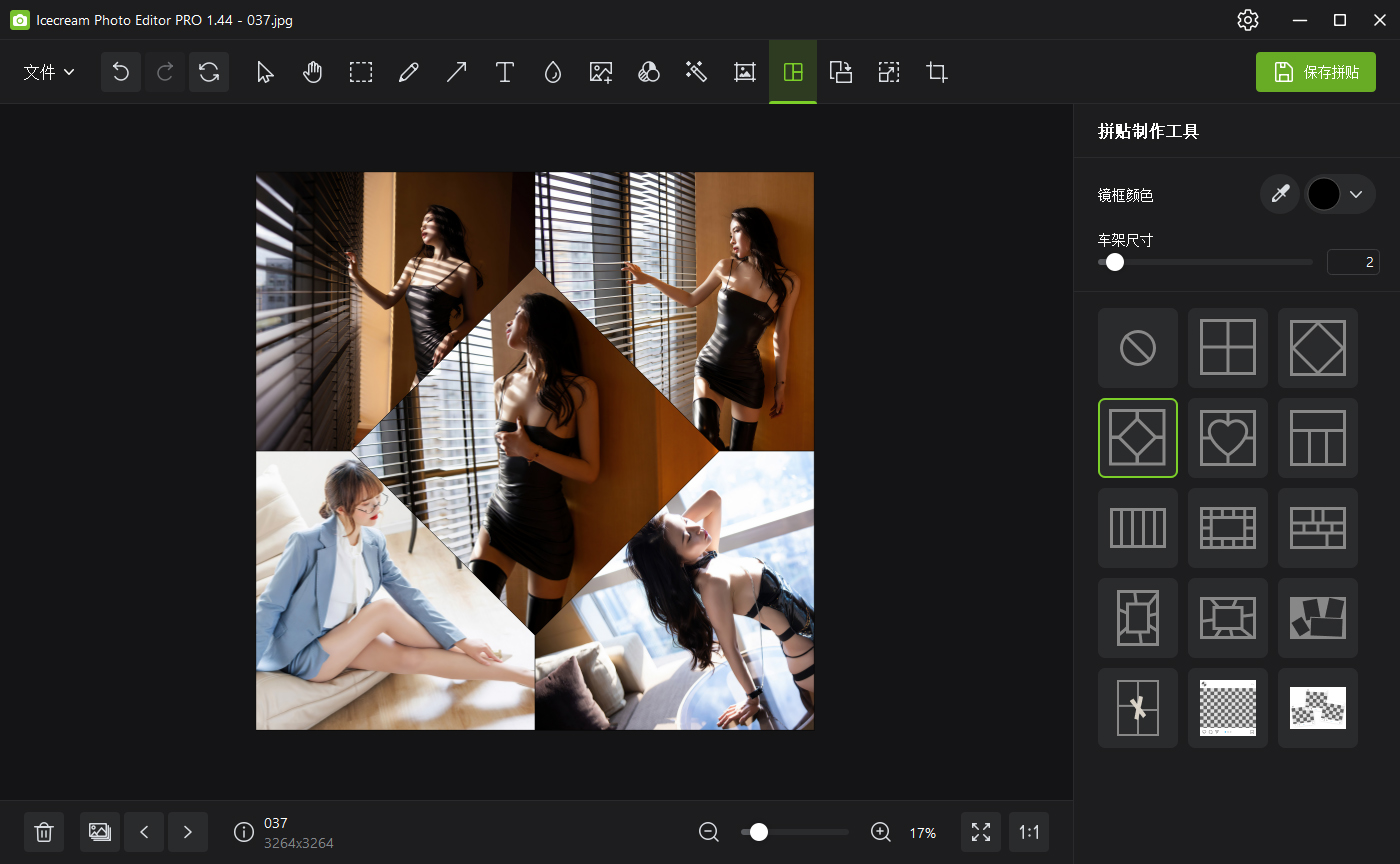This screenshot has height=864, width=1400.
Task: Click the 1:1 zoom button
Action: pos(1029,831)
